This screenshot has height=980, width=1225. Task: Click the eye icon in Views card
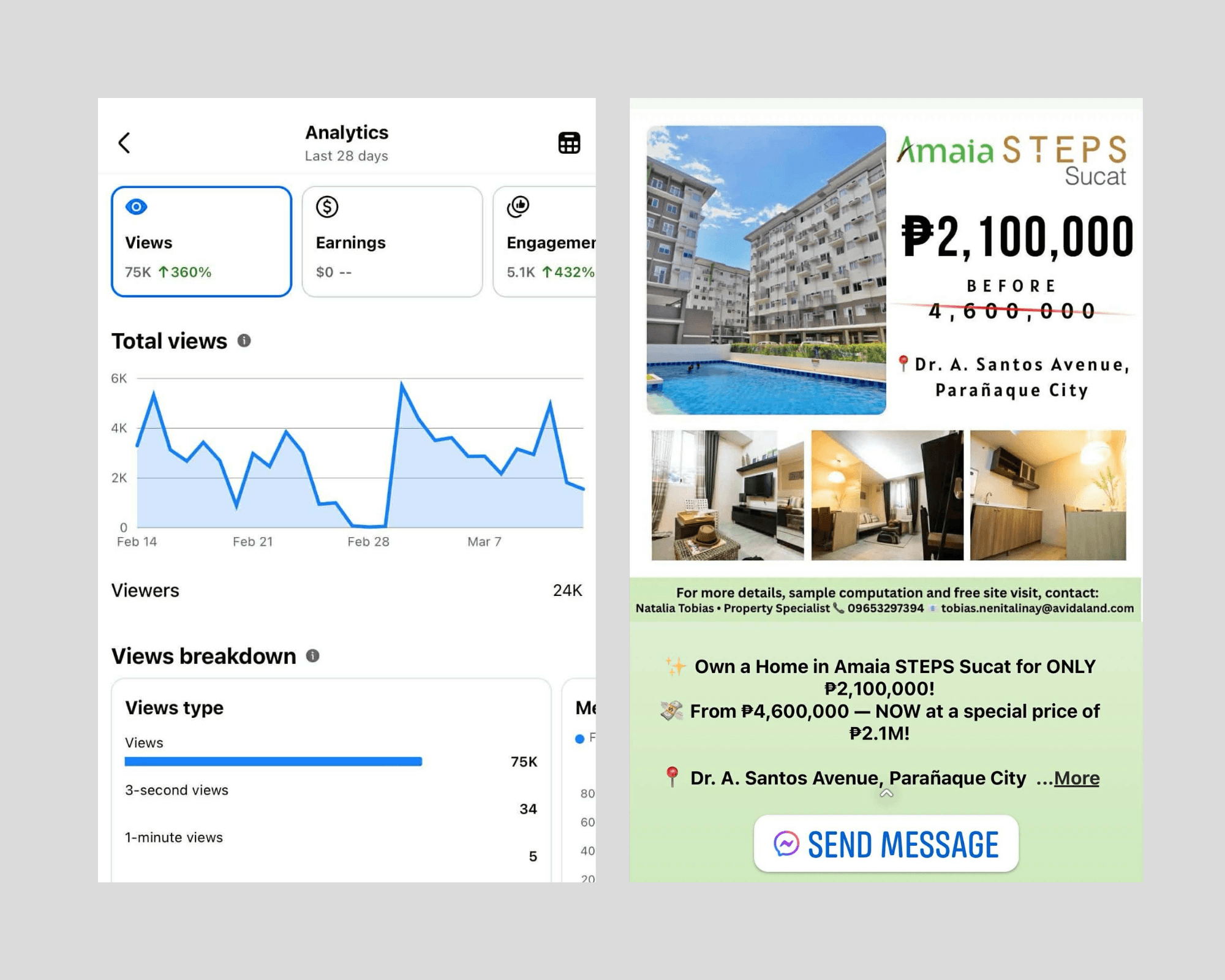tap(136, 207)
